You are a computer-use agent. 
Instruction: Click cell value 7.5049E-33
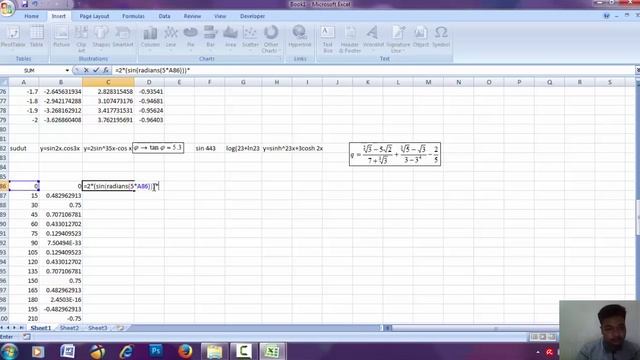(x=60, y=243)
